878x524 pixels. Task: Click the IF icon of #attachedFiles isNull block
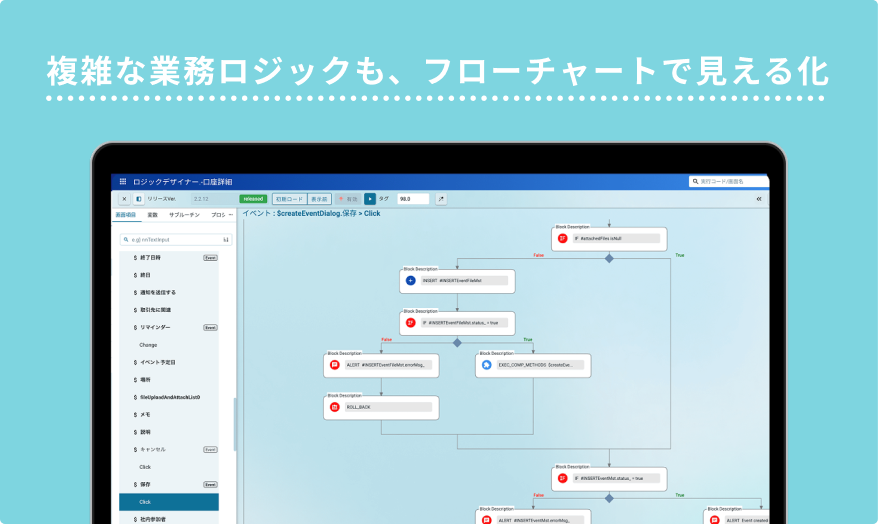[x=563, y=238]
